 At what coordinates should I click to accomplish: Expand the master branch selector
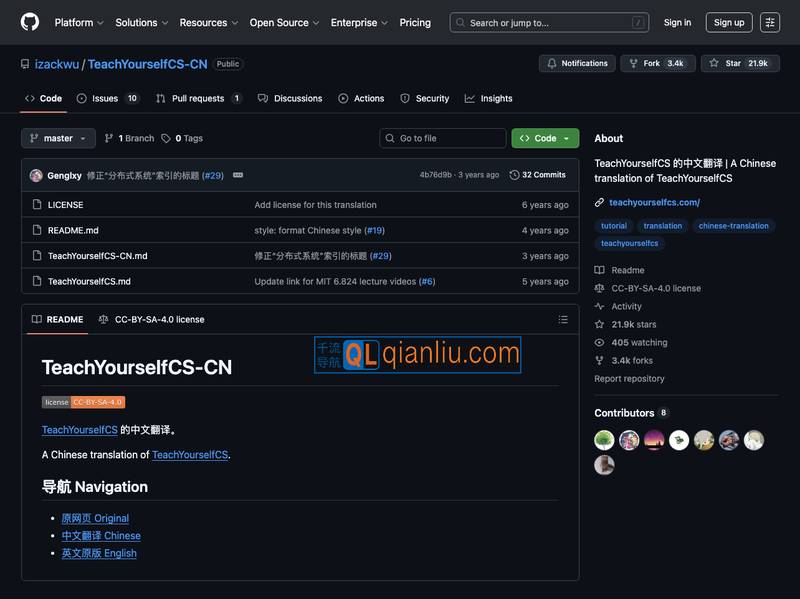point(58,138)
